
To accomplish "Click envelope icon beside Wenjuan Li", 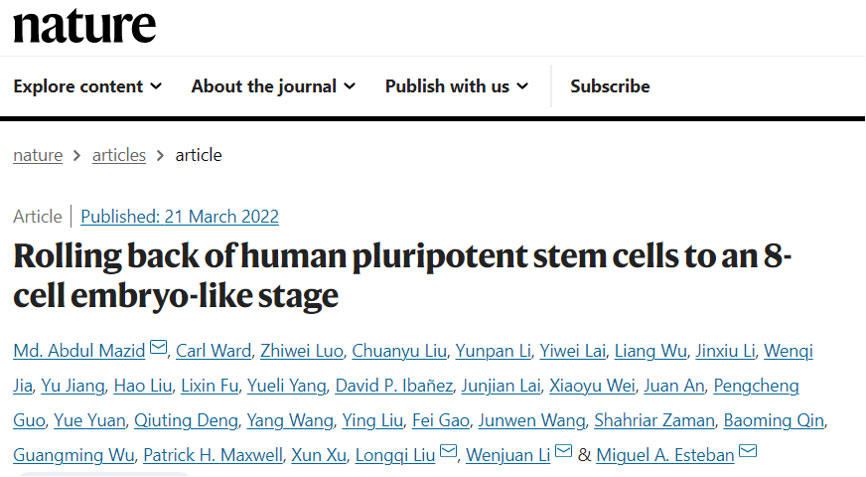I will coord(563,453).
